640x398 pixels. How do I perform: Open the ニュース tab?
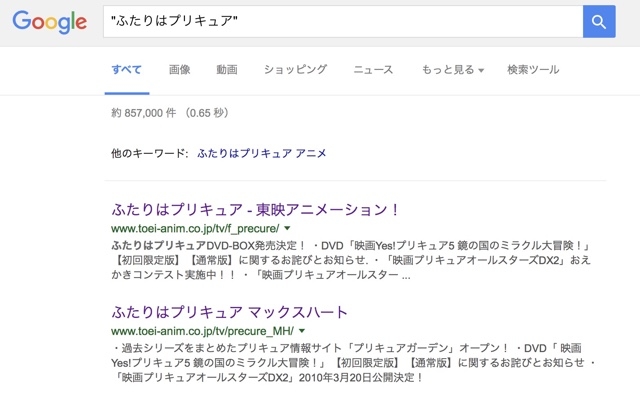pyautogui.click(x=373, y=70)
